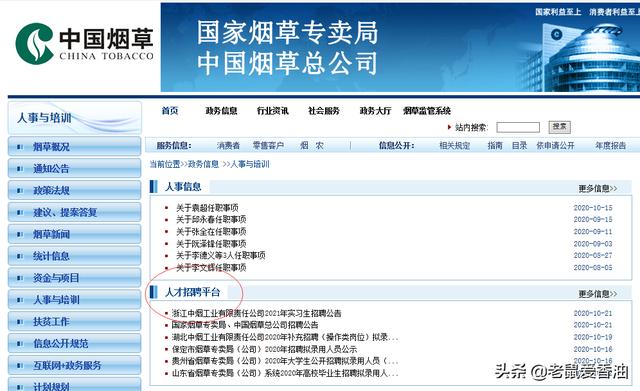Open 更多信息>> for 人才招聘平台

pos(598,293)
